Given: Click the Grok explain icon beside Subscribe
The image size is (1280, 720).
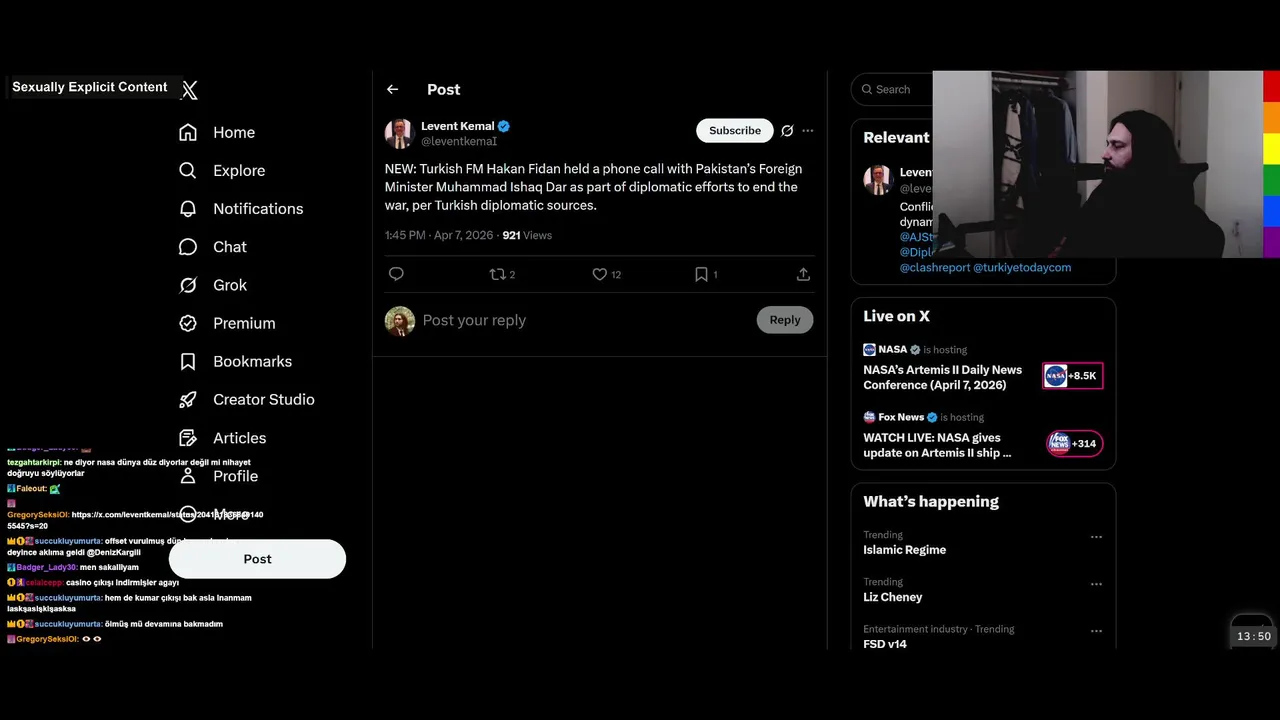Looking at the screenshot, I should pyautogui.click(x=787, y=131).
